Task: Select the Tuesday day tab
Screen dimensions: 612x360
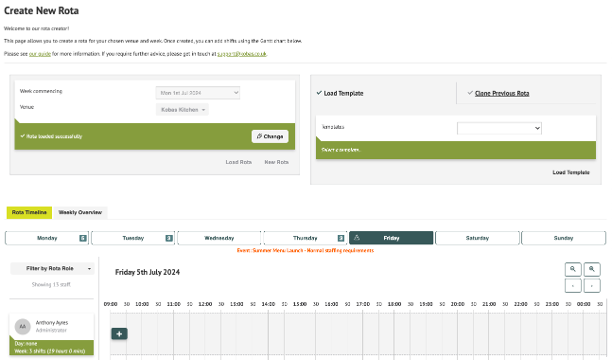Action: click(133, 238)
